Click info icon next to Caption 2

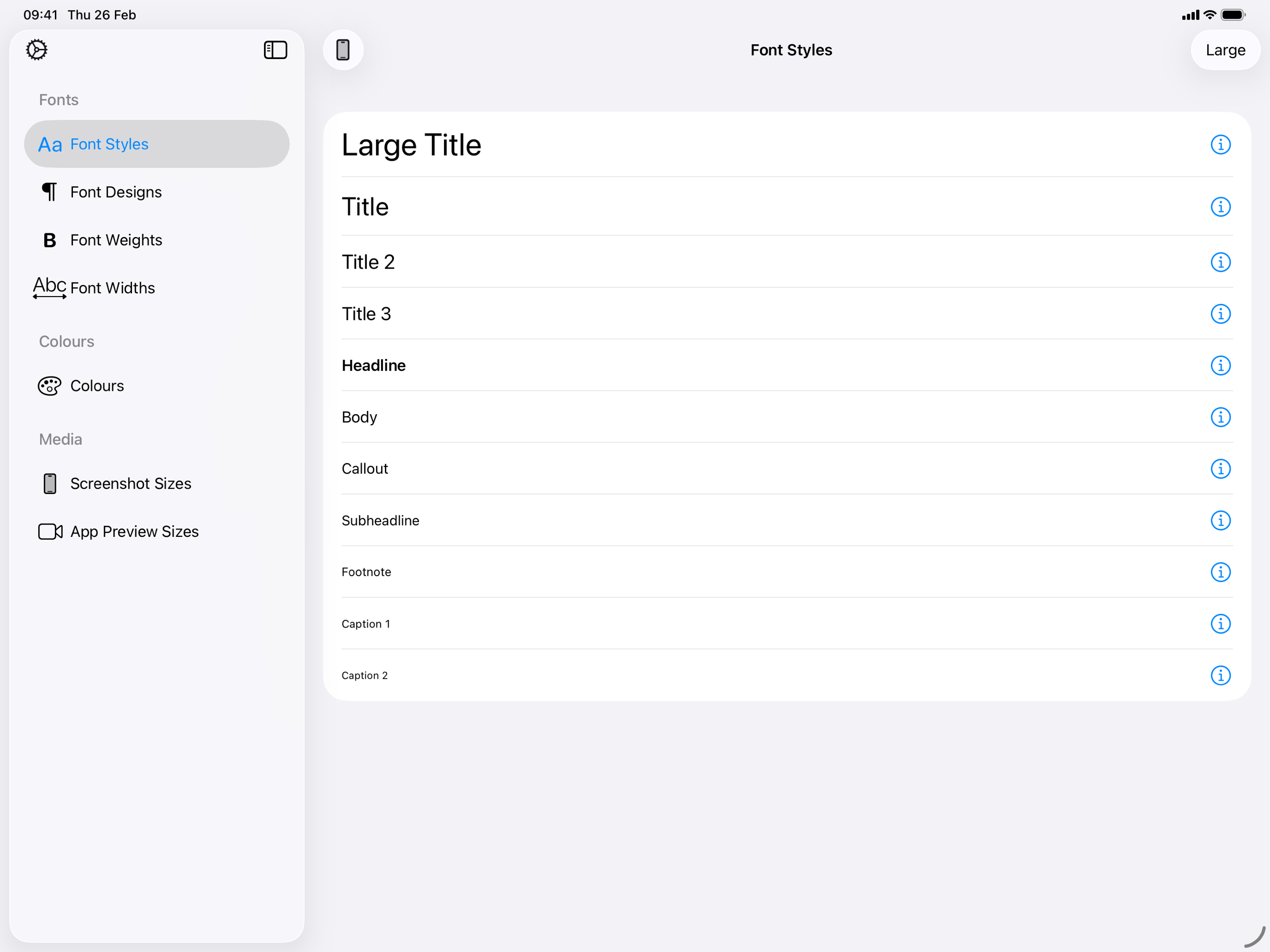pos(1220,676)
